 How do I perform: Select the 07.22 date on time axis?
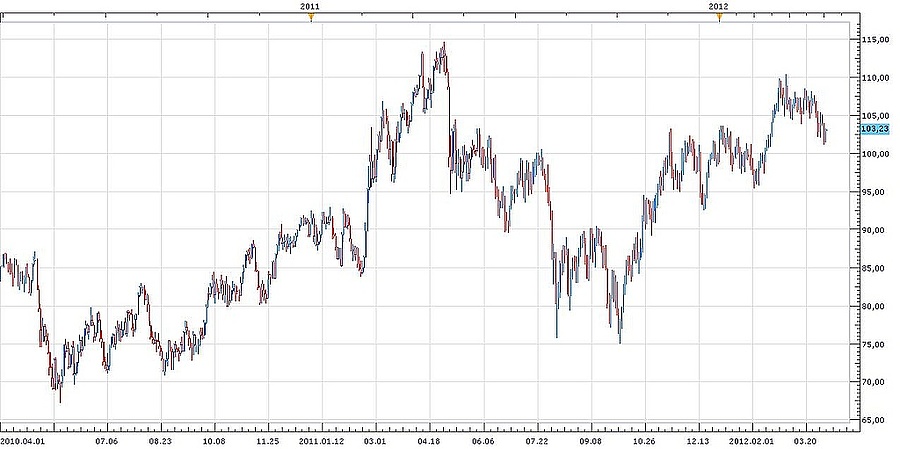(x=537, y=439)
